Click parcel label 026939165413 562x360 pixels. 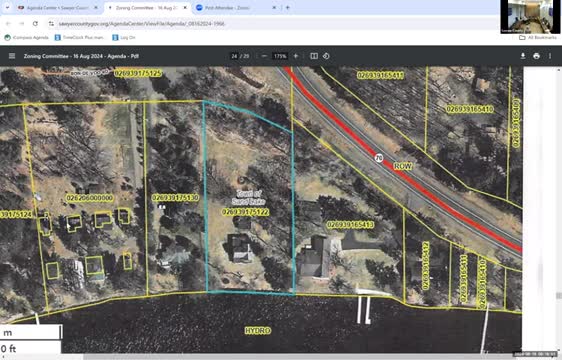pos(350,225)
